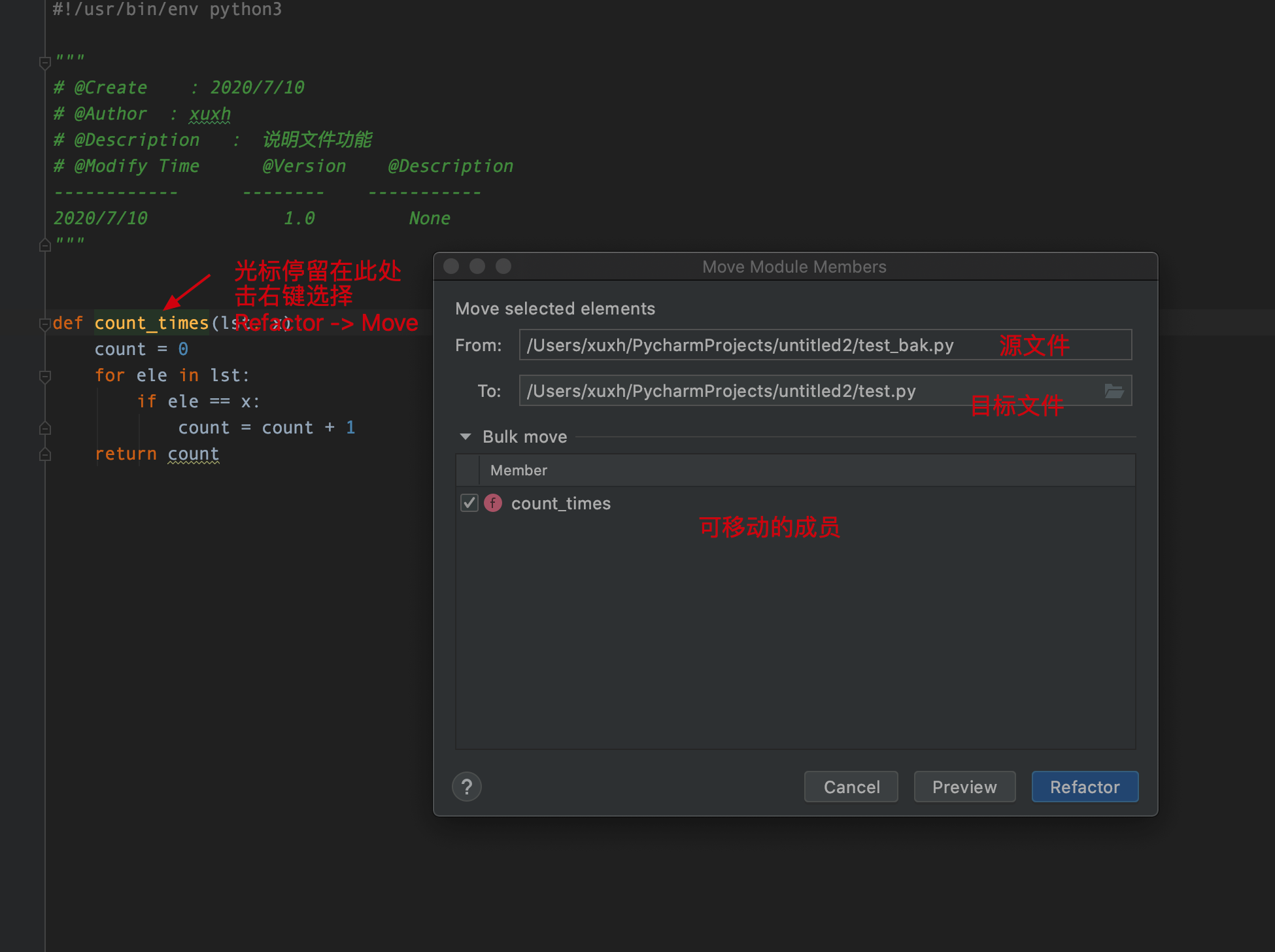The width and height of the screenshot is (1275, 952).
Task: Click the xuxh author name
Action: [210, 114]
